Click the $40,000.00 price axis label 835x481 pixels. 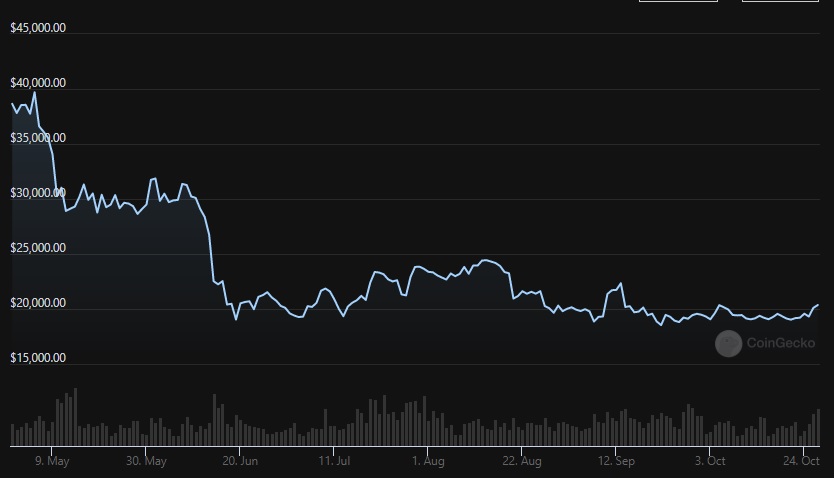(38, 83)
